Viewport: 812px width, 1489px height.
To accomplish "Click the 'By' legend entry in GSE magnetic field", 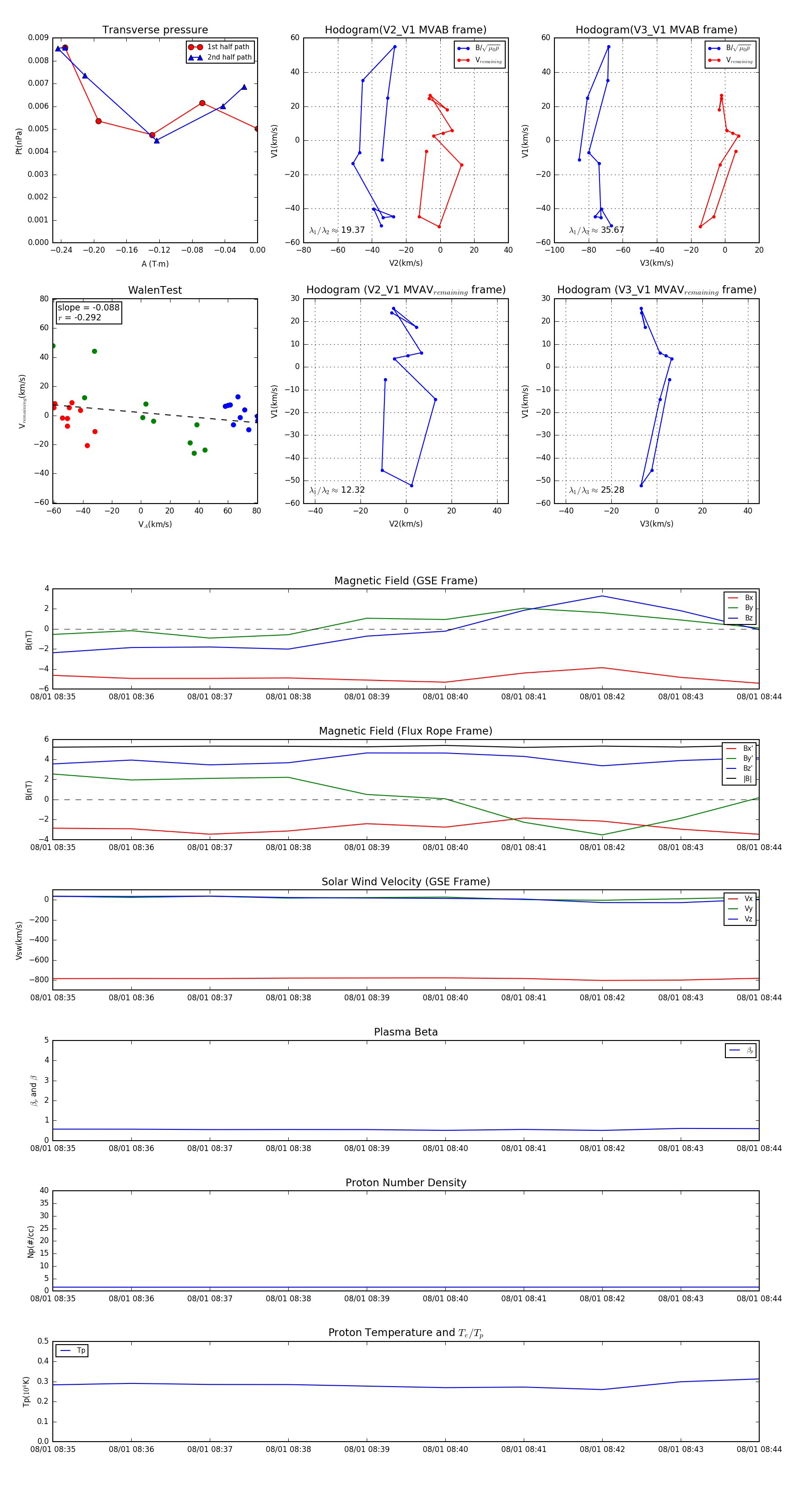I will click(x=740, y=607).
